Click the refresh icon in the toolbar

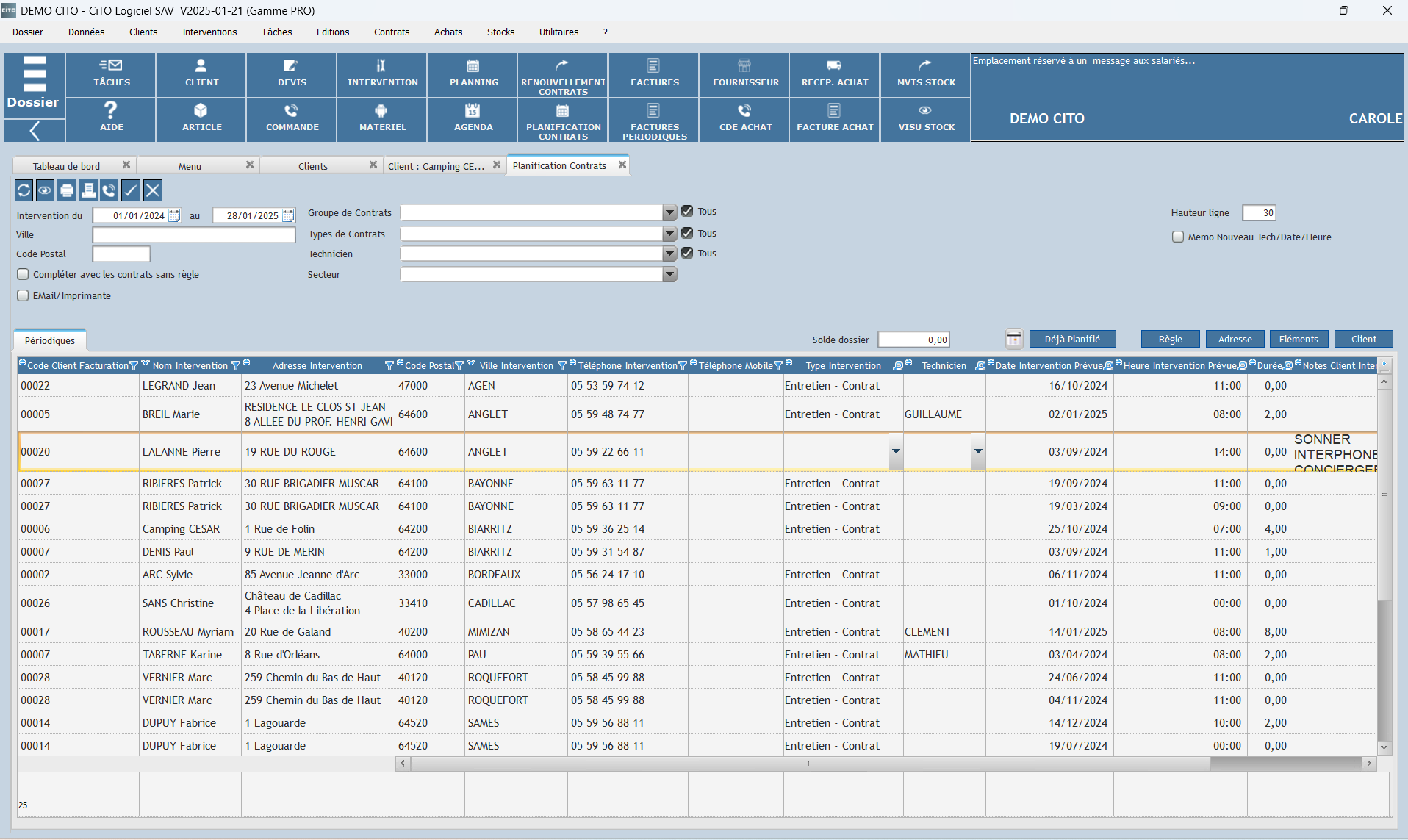tap(24, 191)
